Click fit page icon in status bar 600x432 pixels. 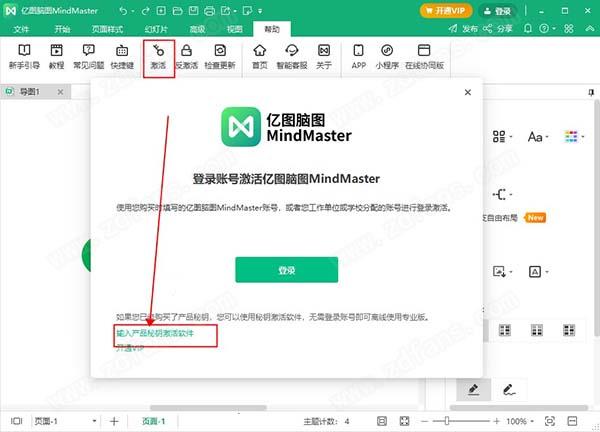pos(382,421)
